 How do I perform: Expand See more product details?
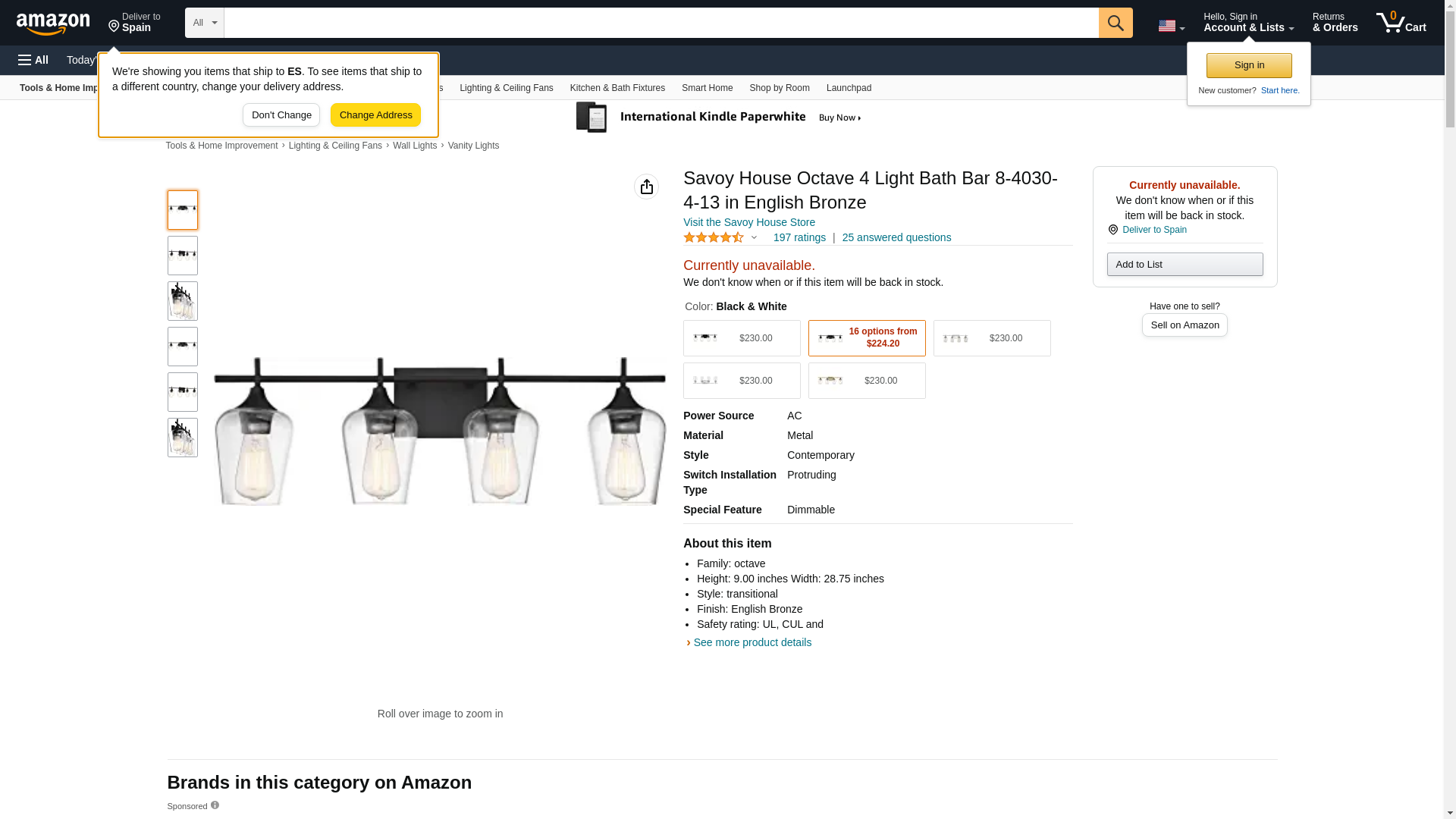coord(752,642)
